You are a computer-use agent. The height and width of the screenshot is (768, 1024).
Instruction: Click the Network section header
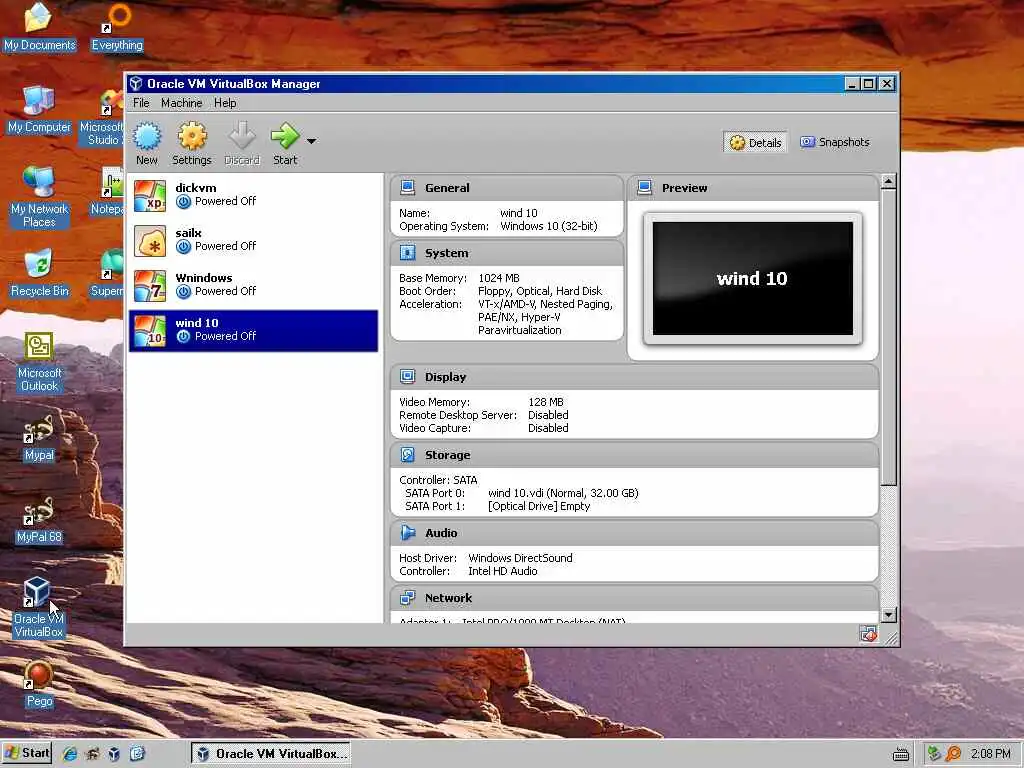coord(635,598)
